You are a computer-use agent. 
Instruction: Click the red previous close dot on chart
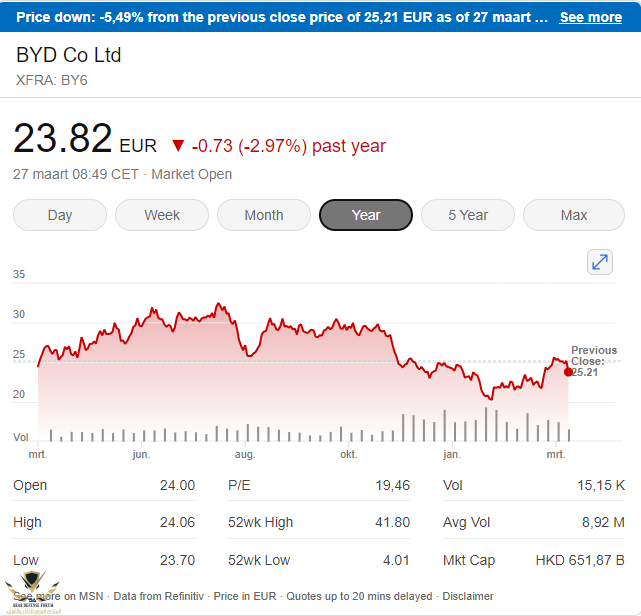tap(568, 372)
